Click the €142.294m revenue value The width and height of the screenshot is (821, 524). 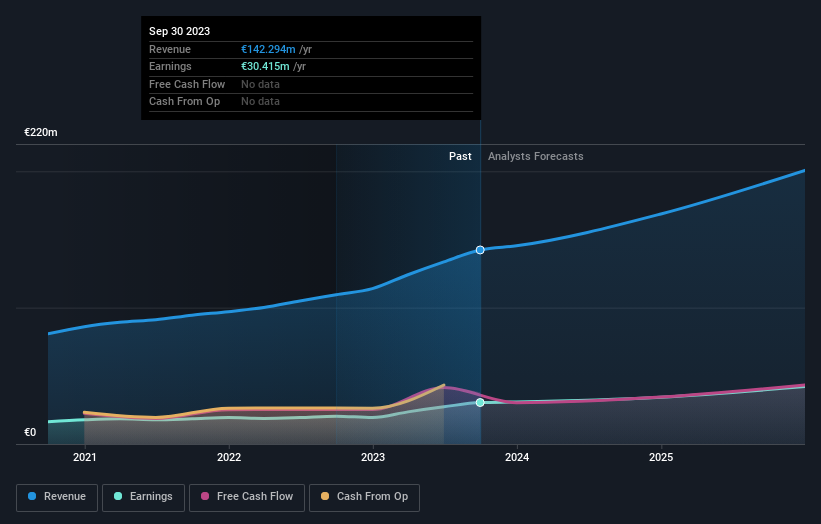tap(268, 49)
